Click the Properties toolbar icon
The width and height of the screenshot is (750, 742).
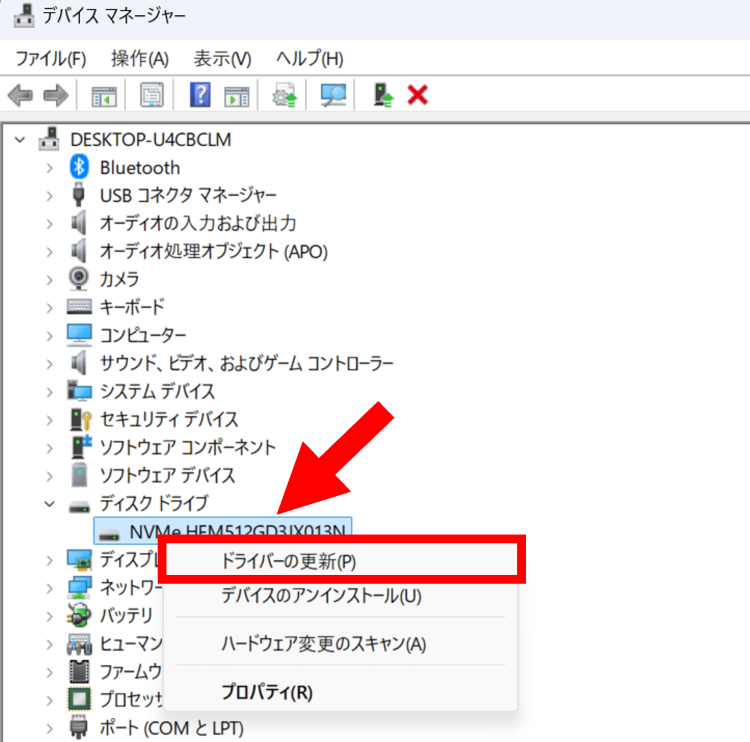coord(151,96)
